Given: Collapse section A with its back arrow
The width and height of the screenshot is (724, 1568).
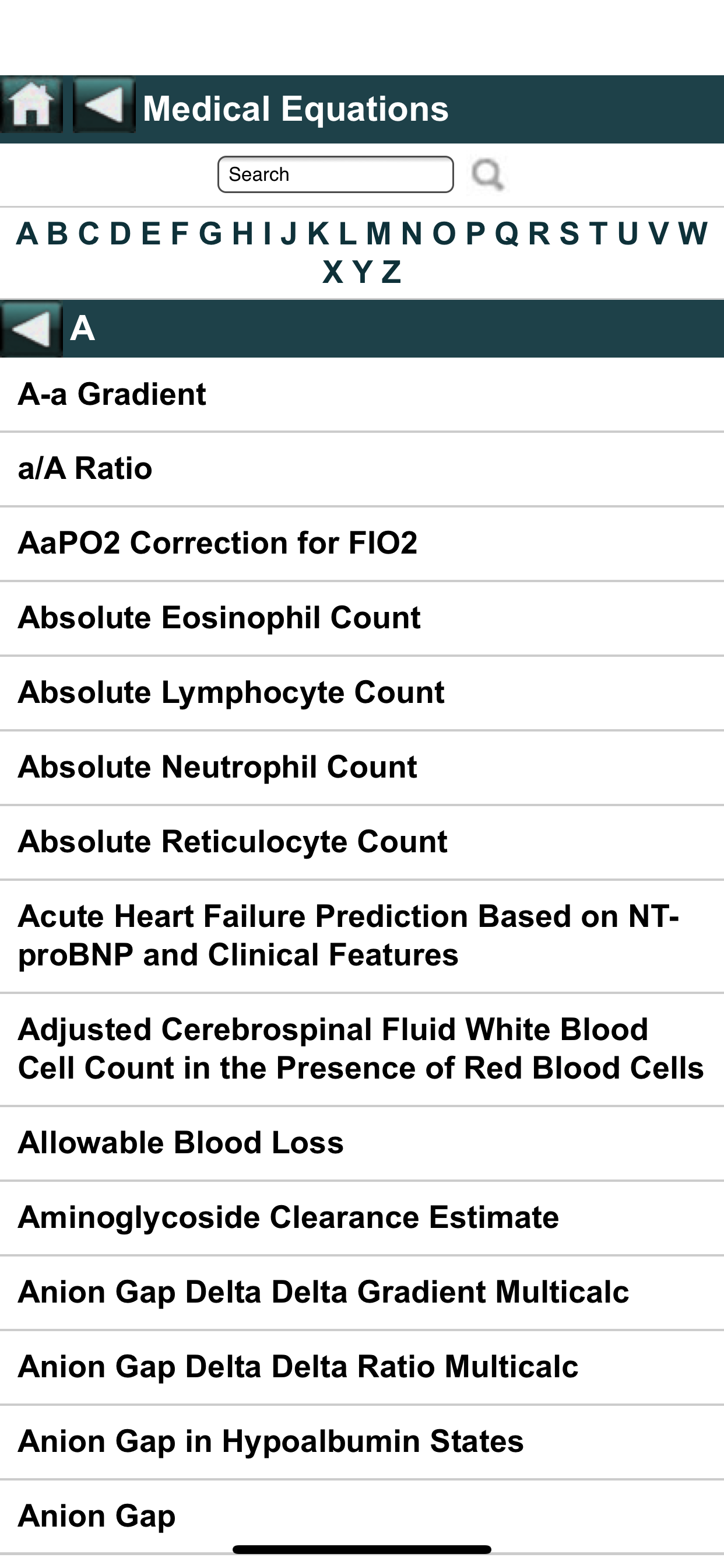Looking at the screenshot, I should tap(31, 328).
